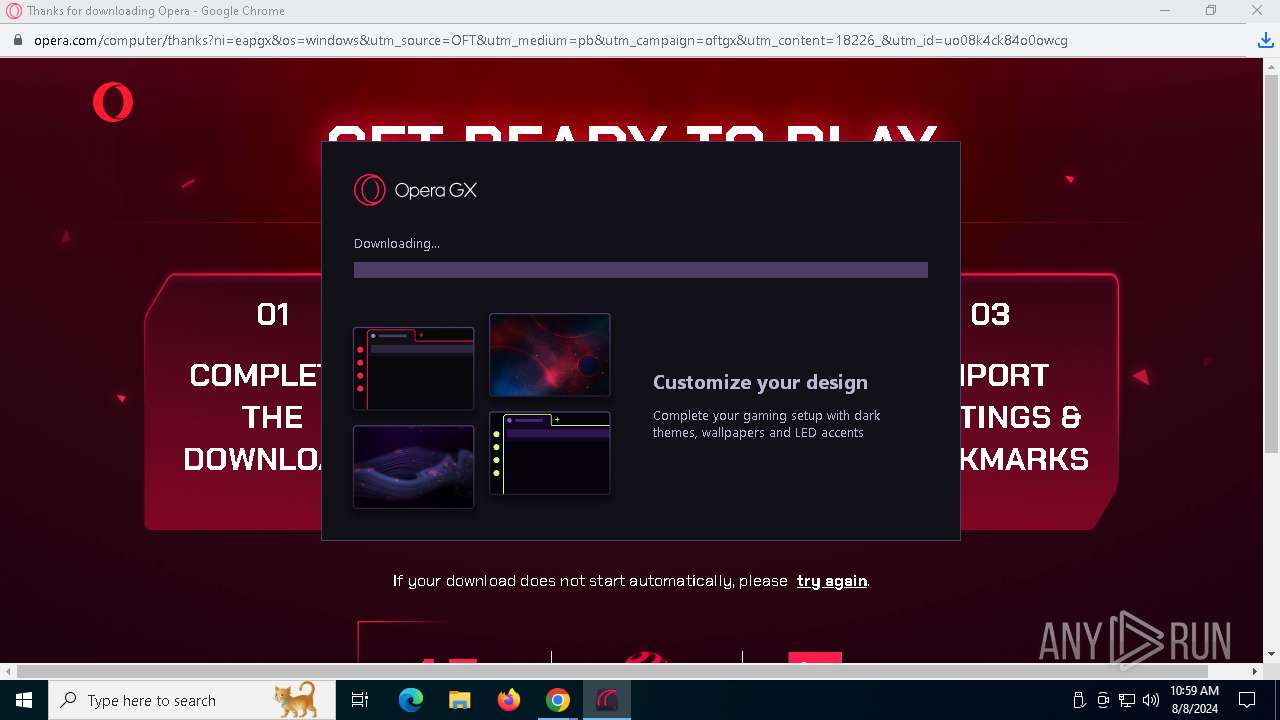Click the Opera GX logo in installer dialog

click(x=415, y=190)
